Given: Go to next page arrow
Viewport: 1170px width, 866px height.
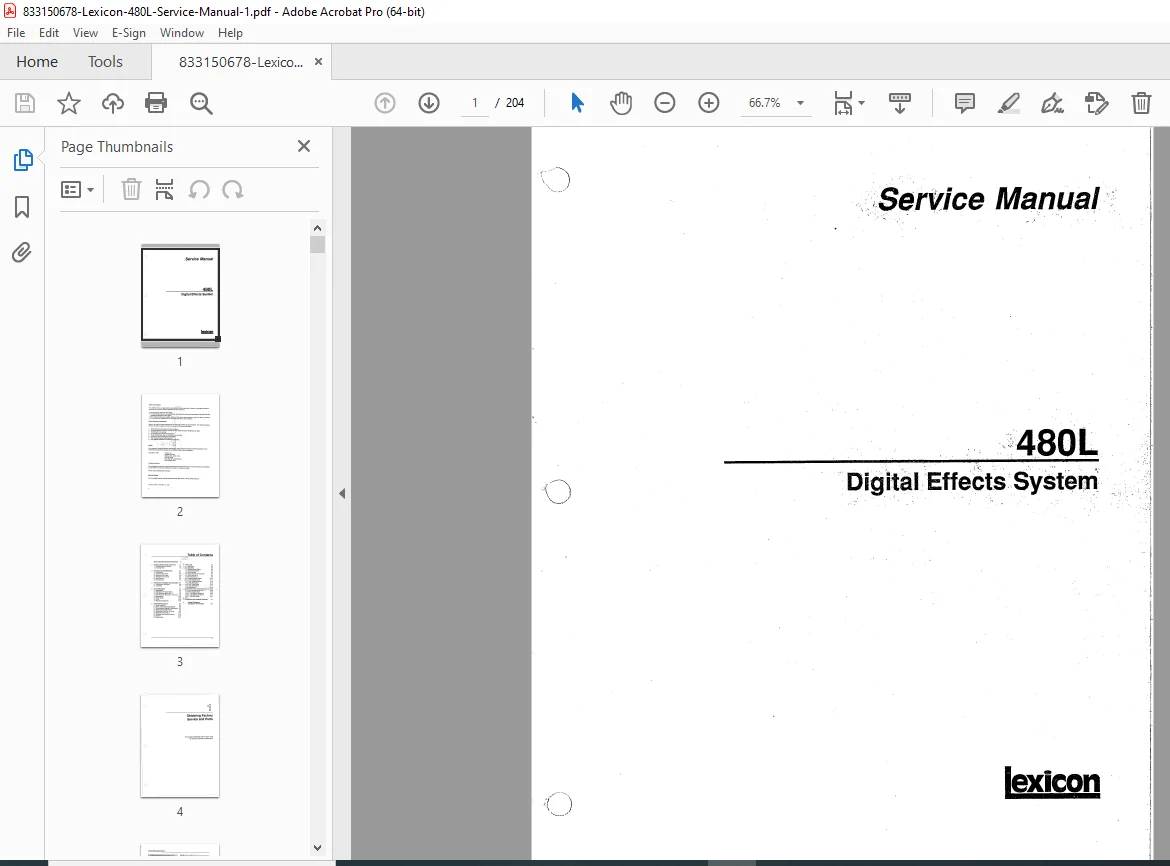Looking at the screenshot, I should point(429,103).
